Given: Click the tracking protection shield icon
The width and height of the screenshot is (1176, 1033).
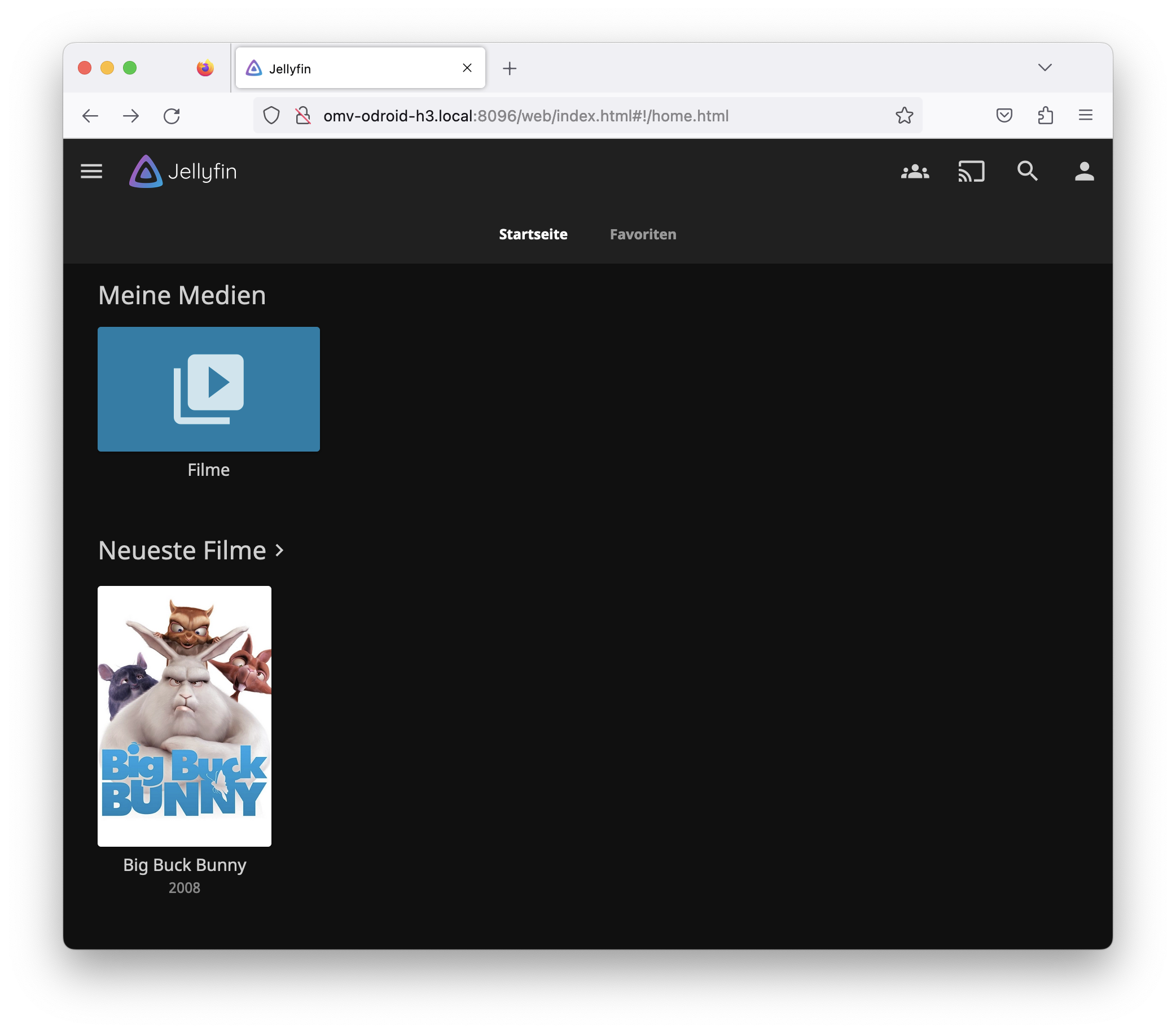Looking at the screenshot, I should click(271, 116).
